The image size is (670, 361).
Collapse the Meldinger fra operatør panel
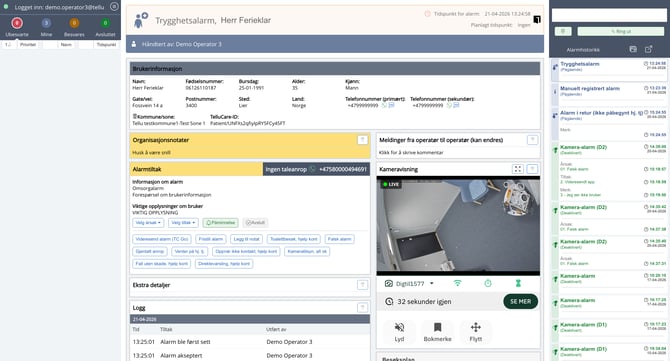pyautogui.click(x=532, y=140)
